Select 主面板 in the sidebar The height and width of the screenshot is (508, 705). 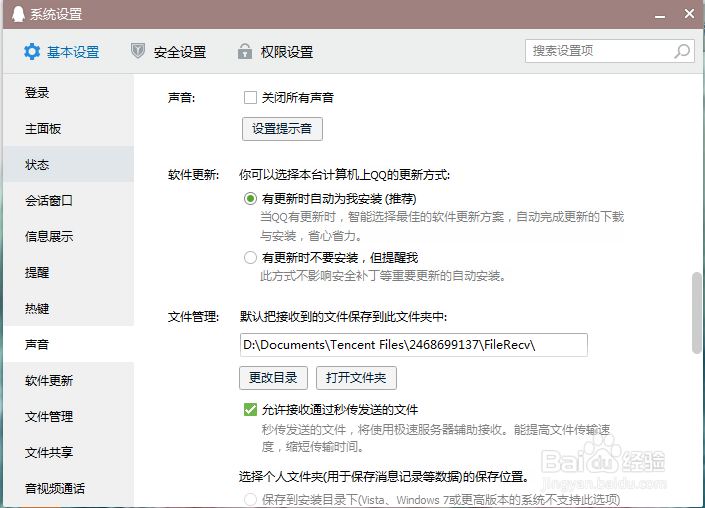[69, 129]
